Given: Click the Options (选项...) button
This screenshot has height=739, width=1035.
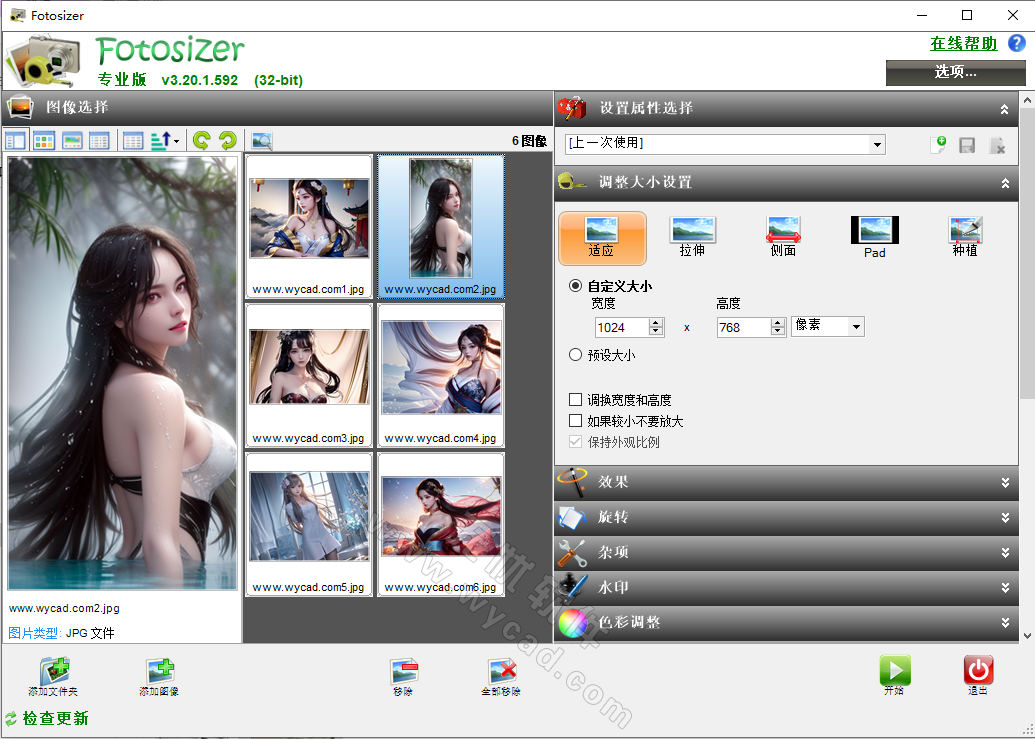Looking at the screenshot, I should [x=954, y=73].
